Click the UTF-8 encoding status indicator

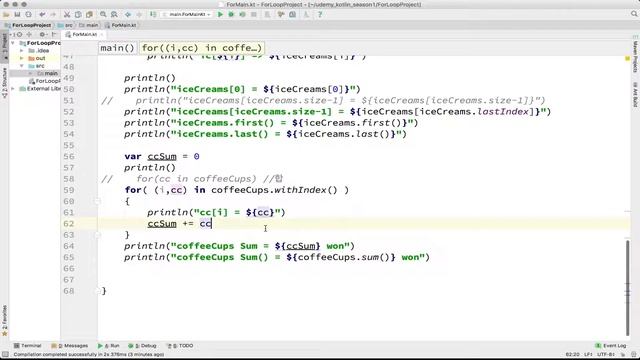click(606, 355)
